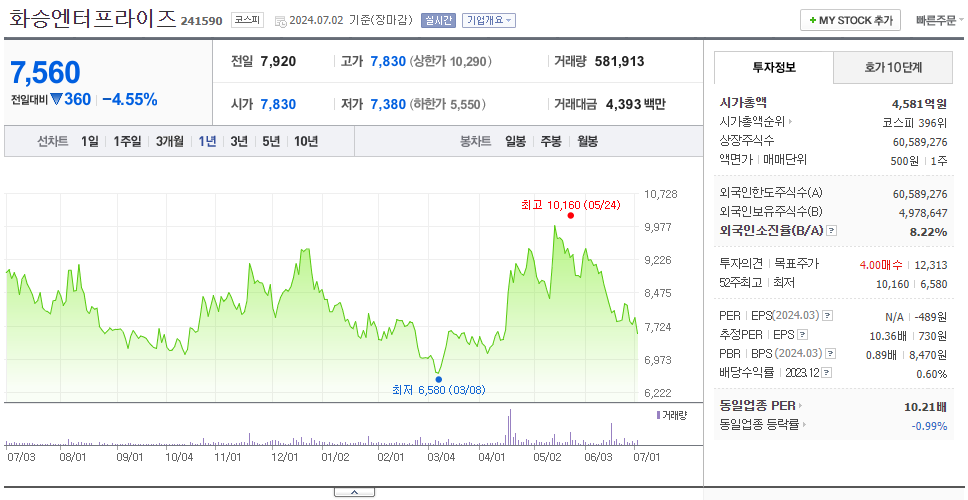
Task: Click the 목표주가 value 12,313
Action: pyautogui.click(x=930, y=265)
